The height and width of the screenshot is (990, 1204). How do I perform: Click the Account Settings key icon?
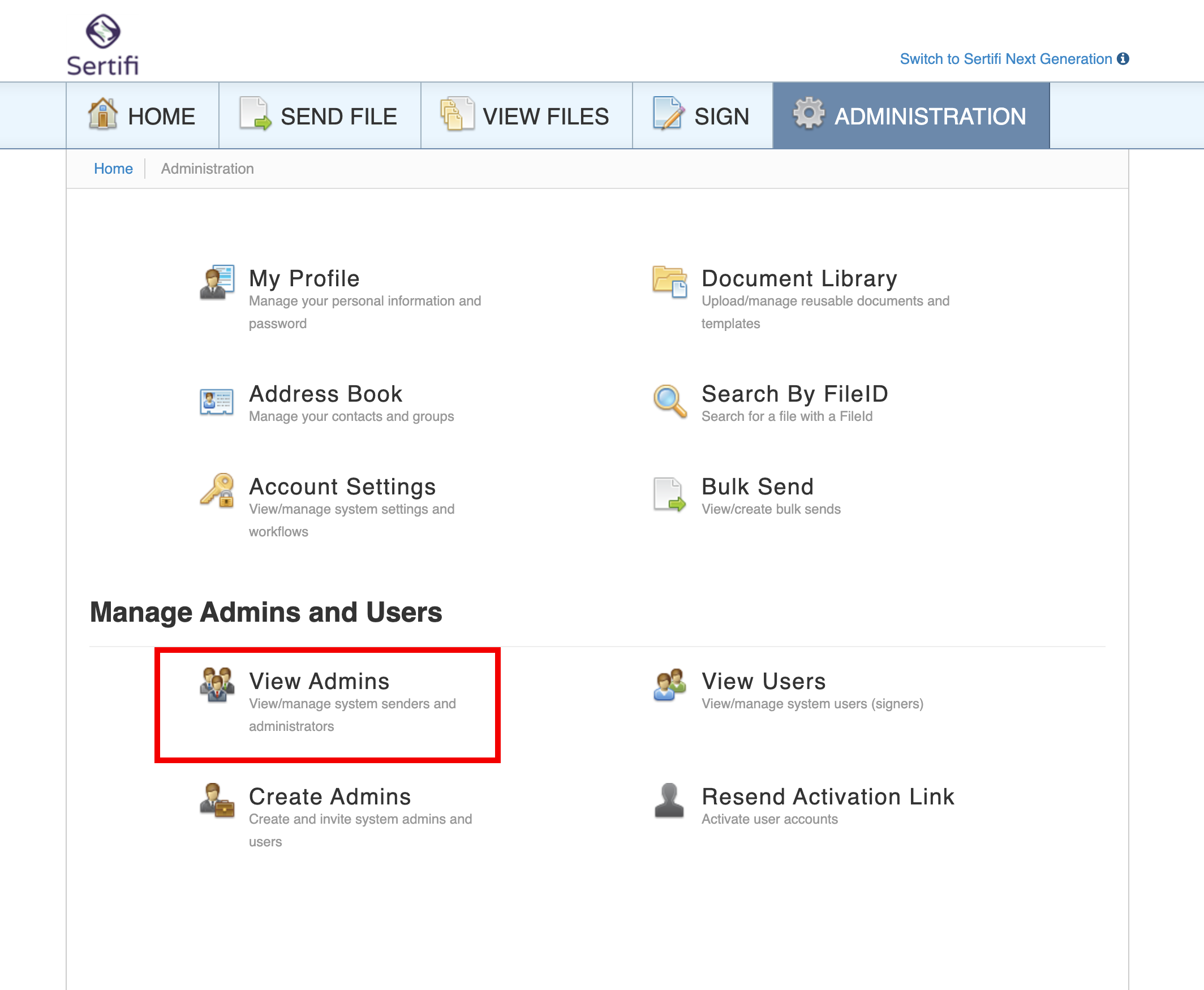click(x=217, y=490)
